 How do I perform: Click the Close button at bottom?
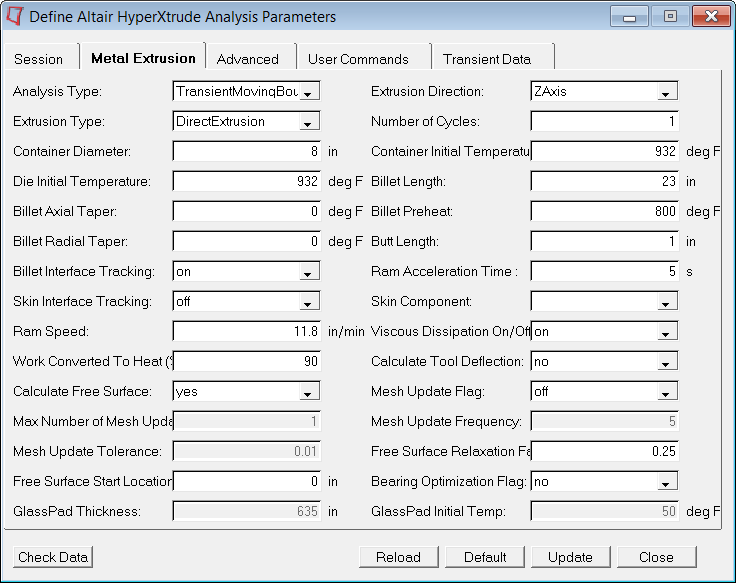pos(656,557)
